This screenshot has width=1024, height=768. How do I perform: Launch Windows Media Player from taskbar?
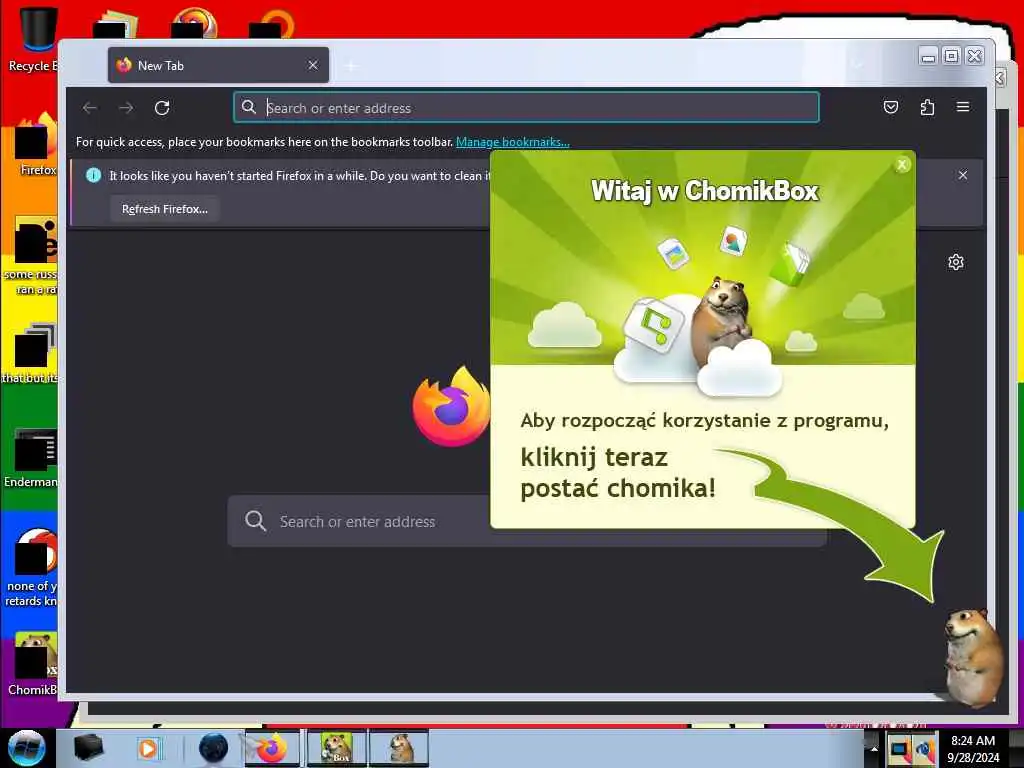148,748
